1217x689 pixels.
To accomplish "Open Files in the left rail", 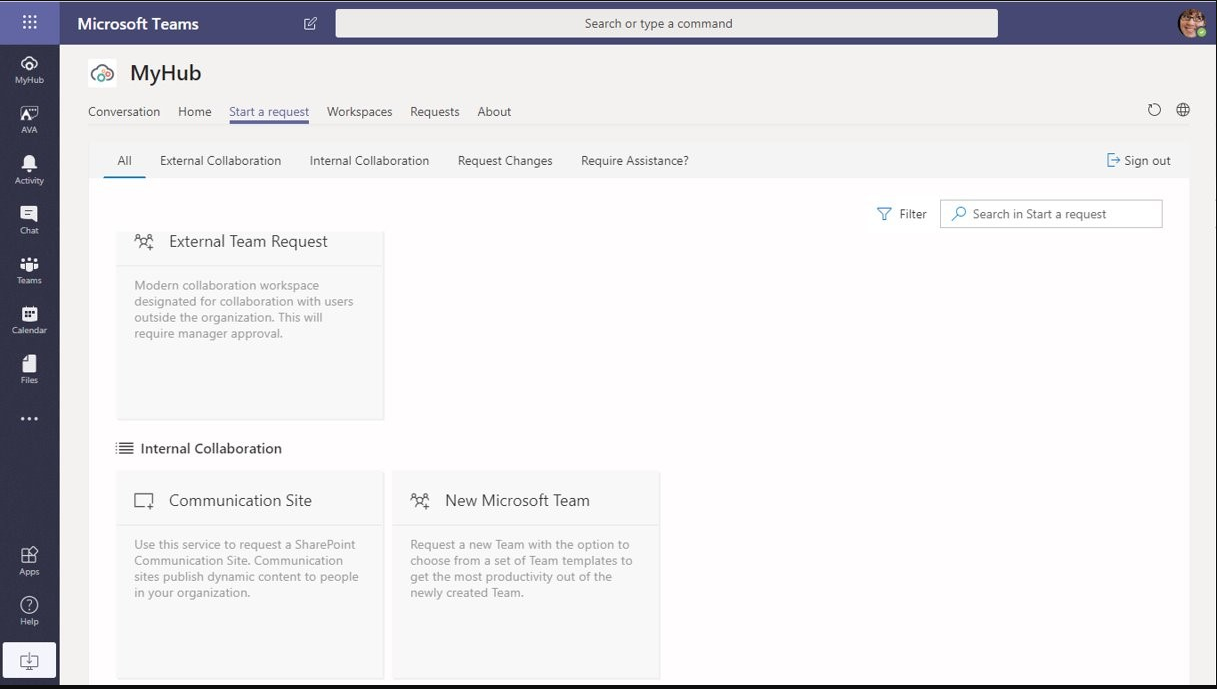I will click(29, 369).
